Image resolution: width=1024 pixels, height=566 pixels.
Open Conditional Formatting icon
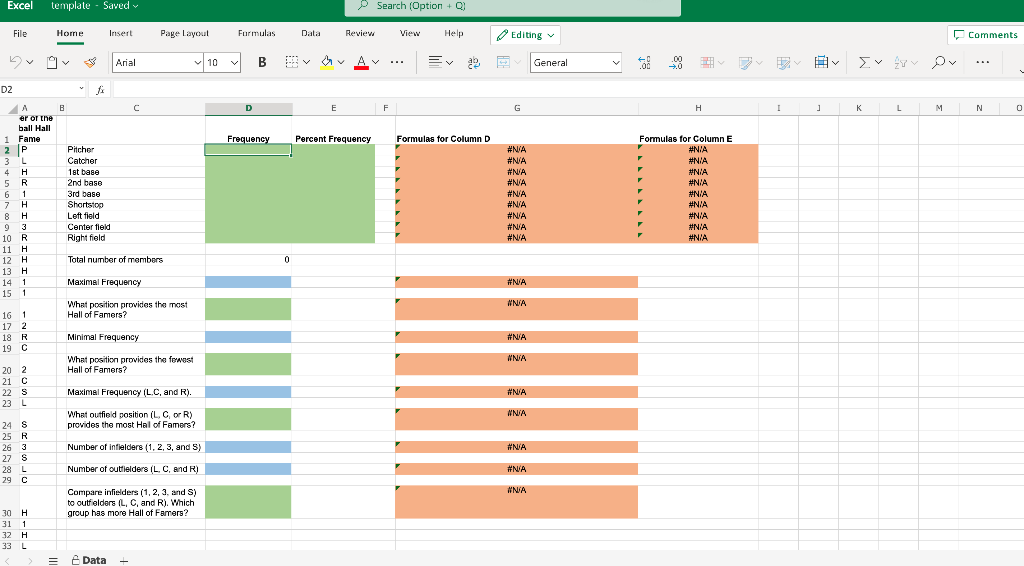click(707, 62)
